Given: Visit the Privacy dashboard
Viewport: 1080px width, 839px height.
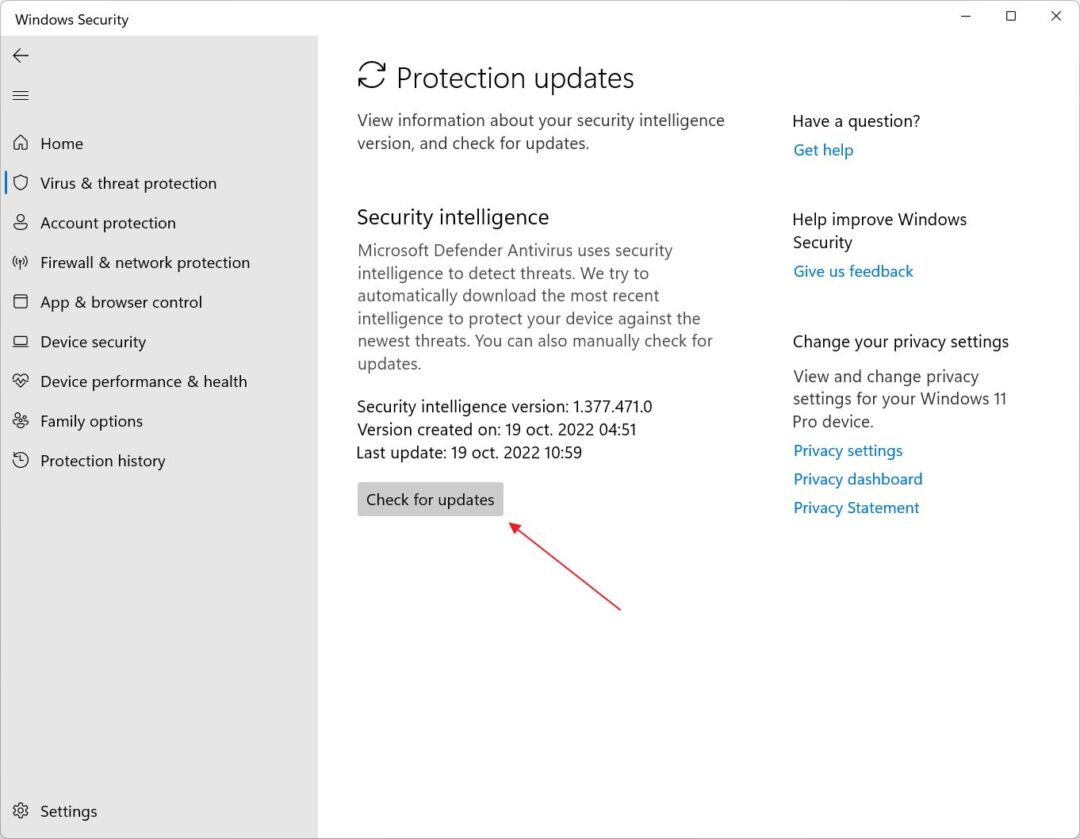Looking at the screenshot, I should (x=857, y=479).
